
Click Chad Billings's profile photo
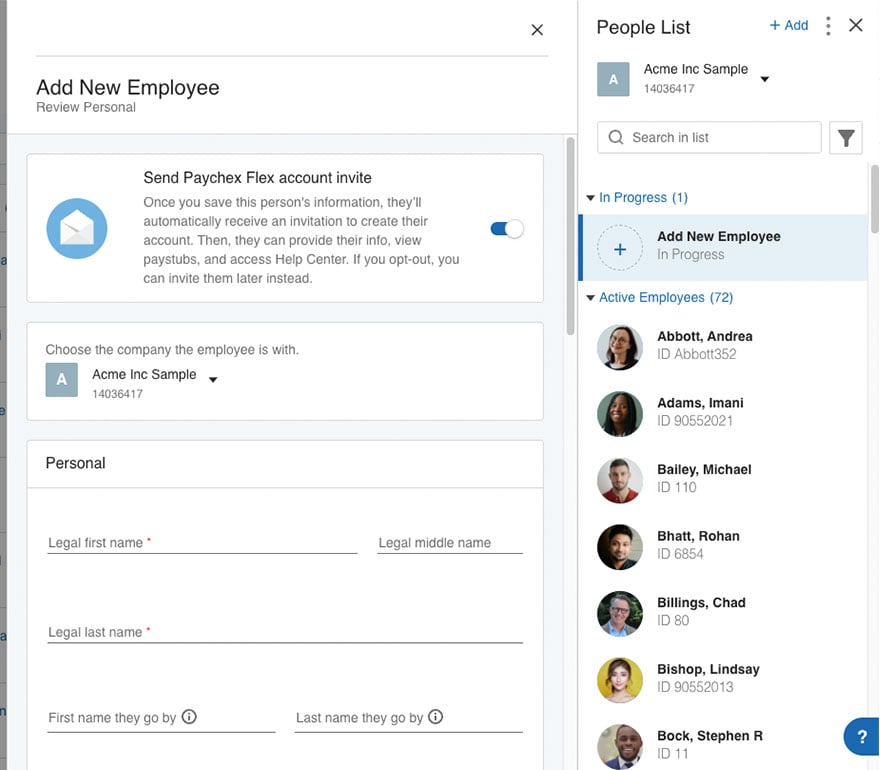[620, 613]
